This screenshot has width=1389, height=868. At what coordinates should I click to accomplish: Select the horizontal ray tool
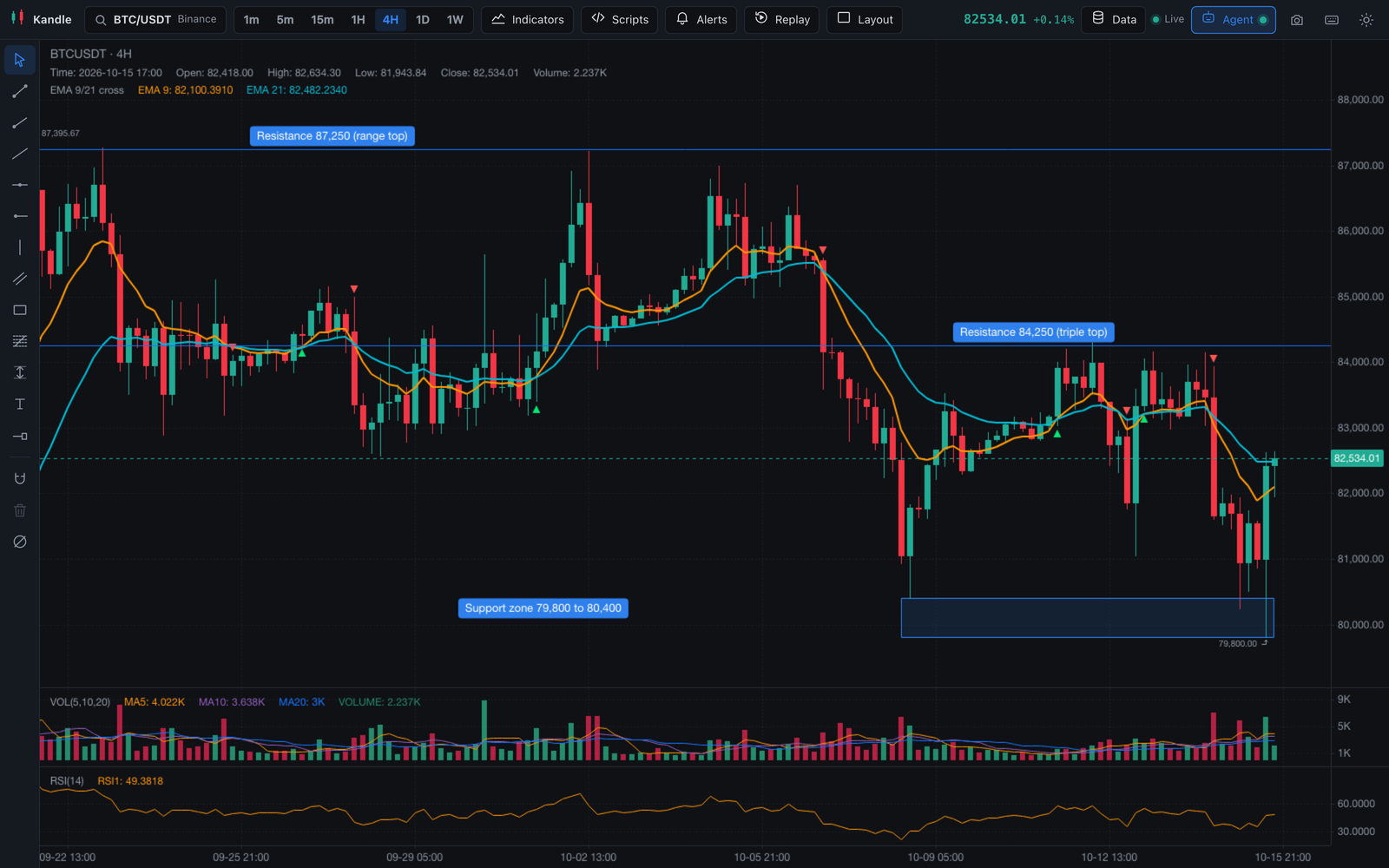[20, 216]
